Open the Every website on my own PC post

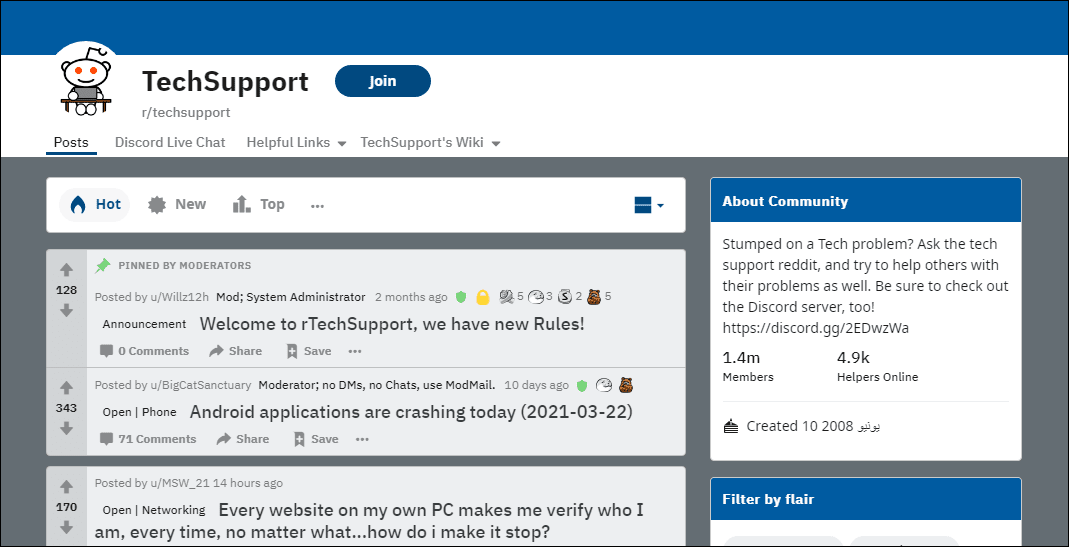(371, 520)
